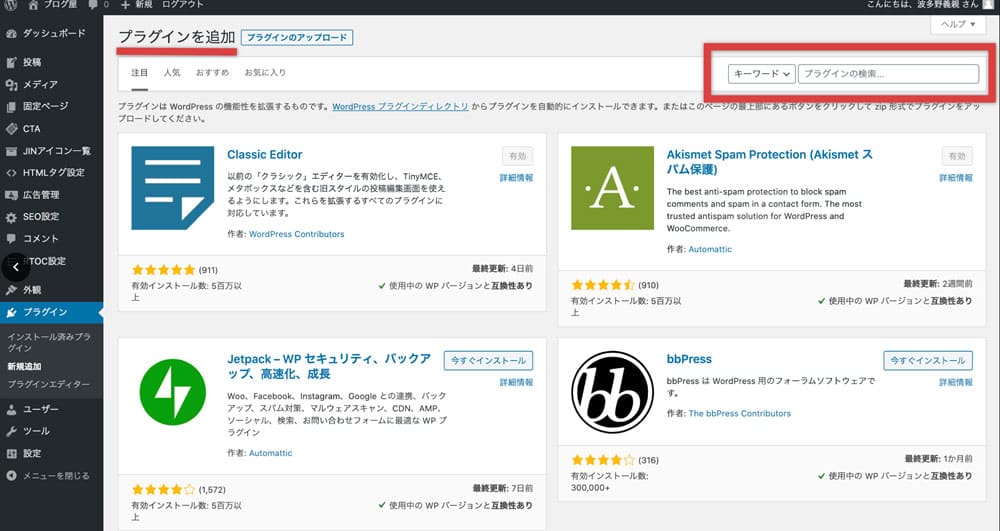Click the 広告管理 sidebar icon
The image size is (1000, 531).
tap(11, 195)
